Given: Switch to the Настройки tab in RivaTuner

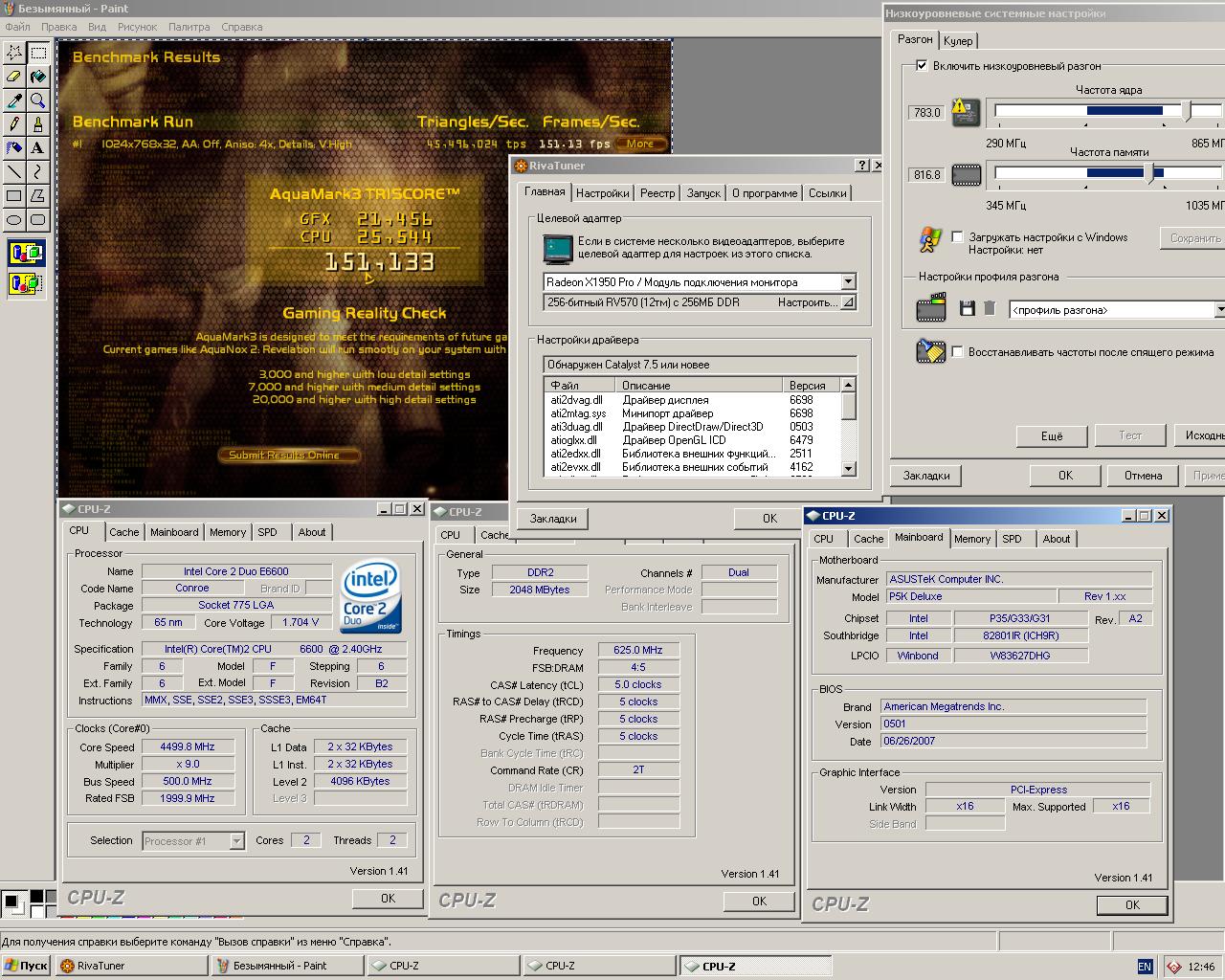Looking at the screenshot, I should coord(603,193).
